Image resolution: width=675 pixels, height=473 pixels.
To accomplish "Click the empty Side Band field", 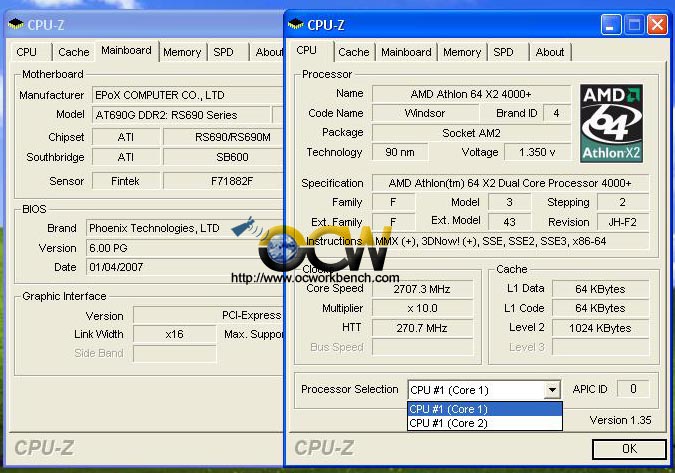I will click(174, 354).
